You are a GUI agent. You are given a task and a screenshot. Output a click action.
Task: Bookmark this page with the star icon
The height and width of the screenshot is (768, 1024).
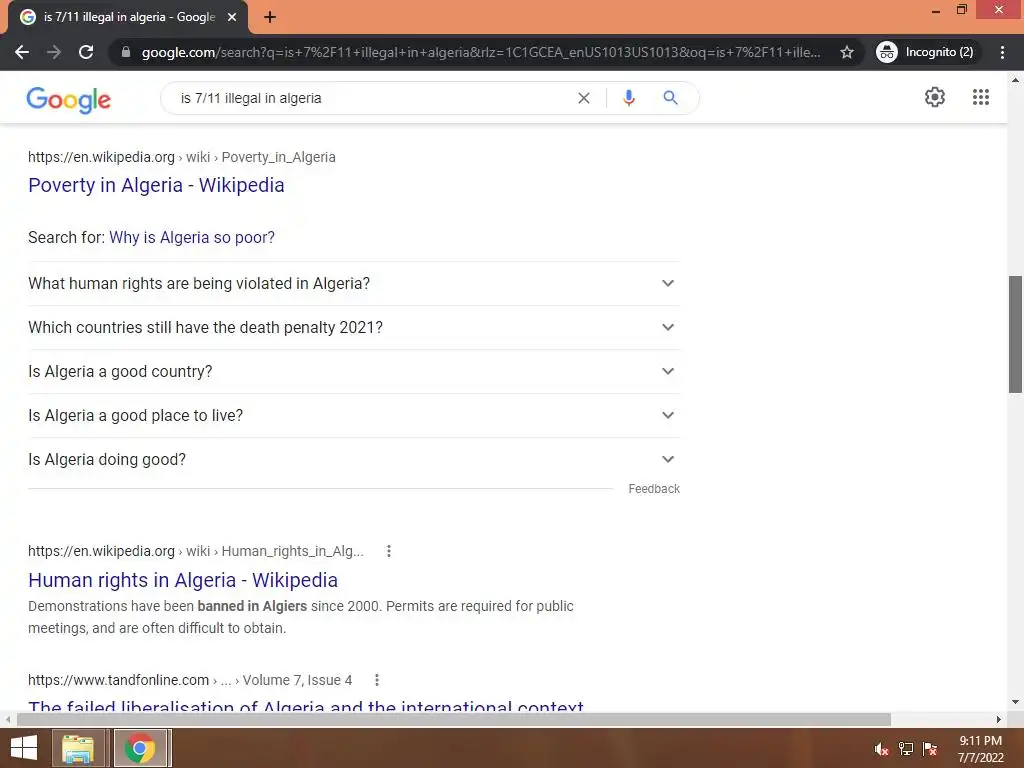[846, 52]
